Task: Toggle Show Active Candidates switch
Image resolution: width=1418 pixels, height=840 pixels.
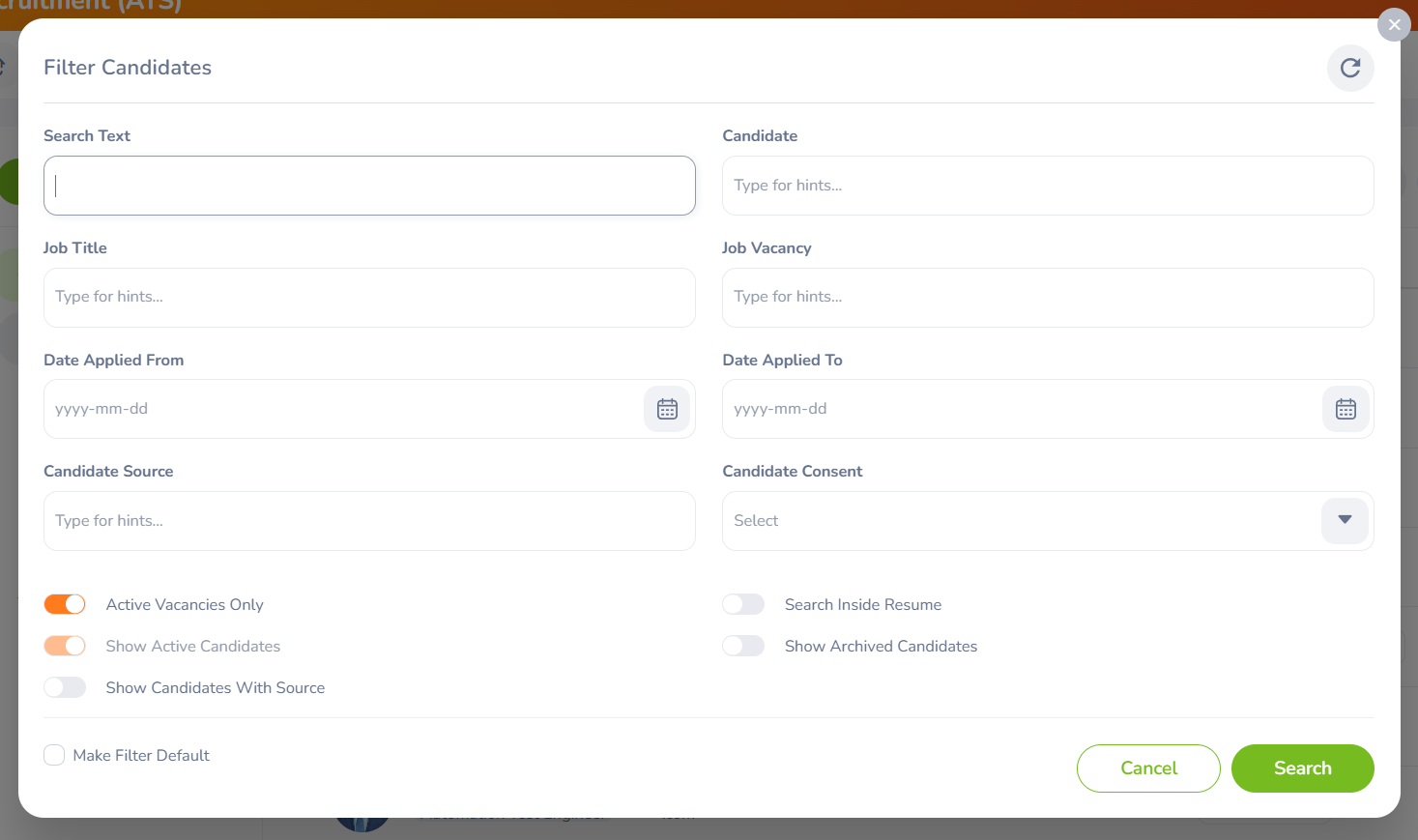Action: point(65,646)
